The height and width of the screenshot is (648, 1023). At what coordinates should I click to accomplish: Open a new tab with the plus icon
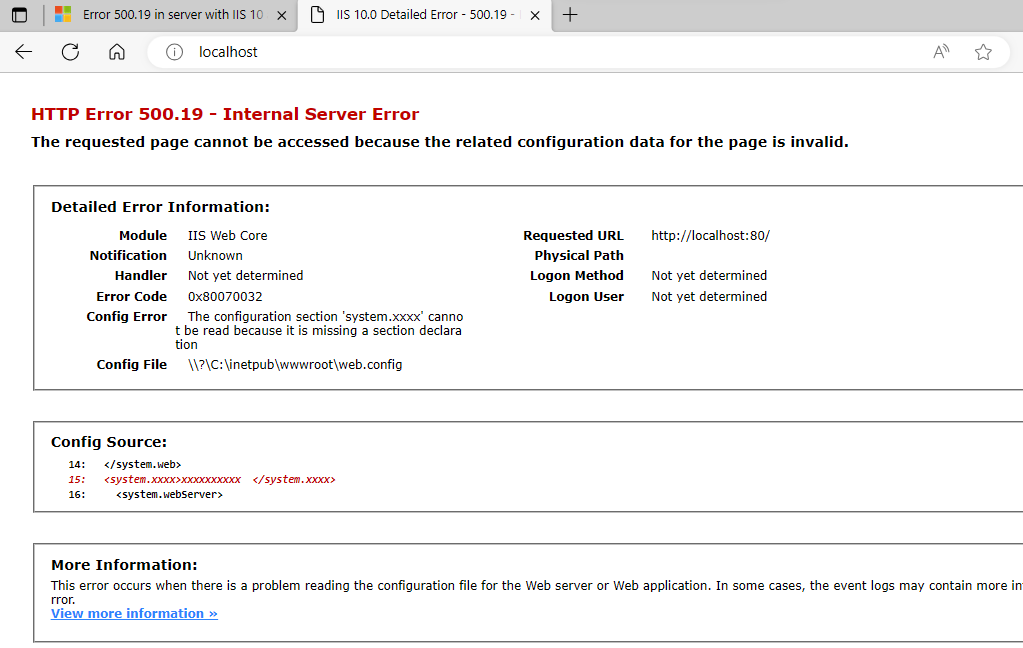570,15
